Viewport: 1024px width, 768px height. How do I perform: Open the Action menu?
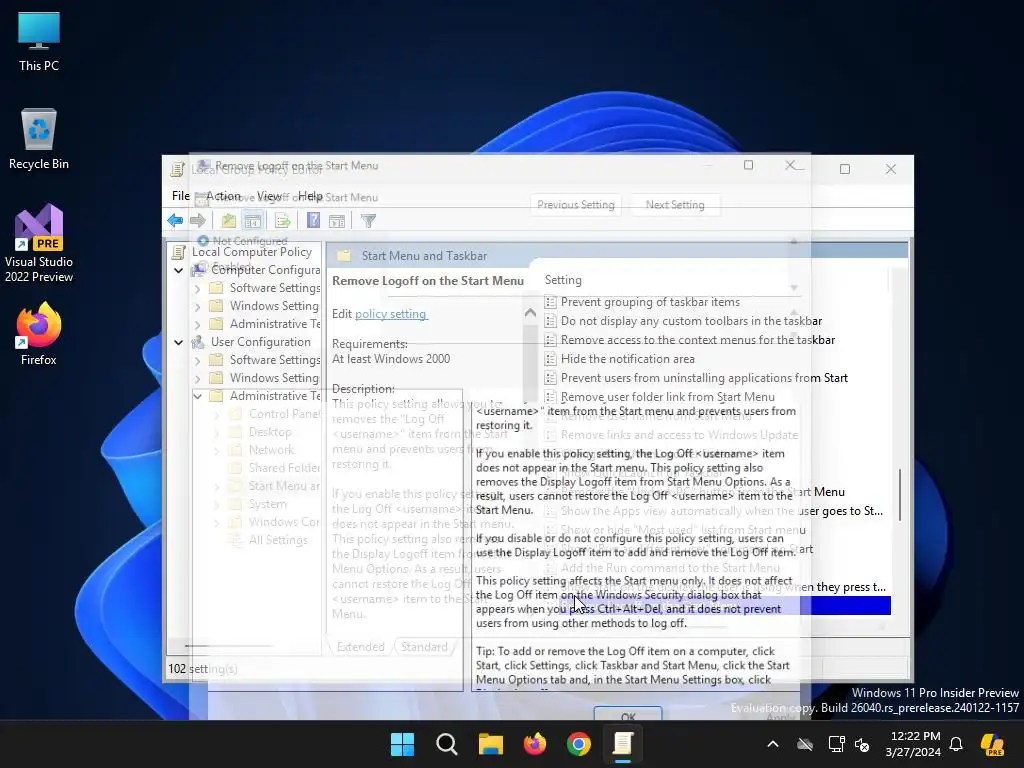tap(223, 196)
